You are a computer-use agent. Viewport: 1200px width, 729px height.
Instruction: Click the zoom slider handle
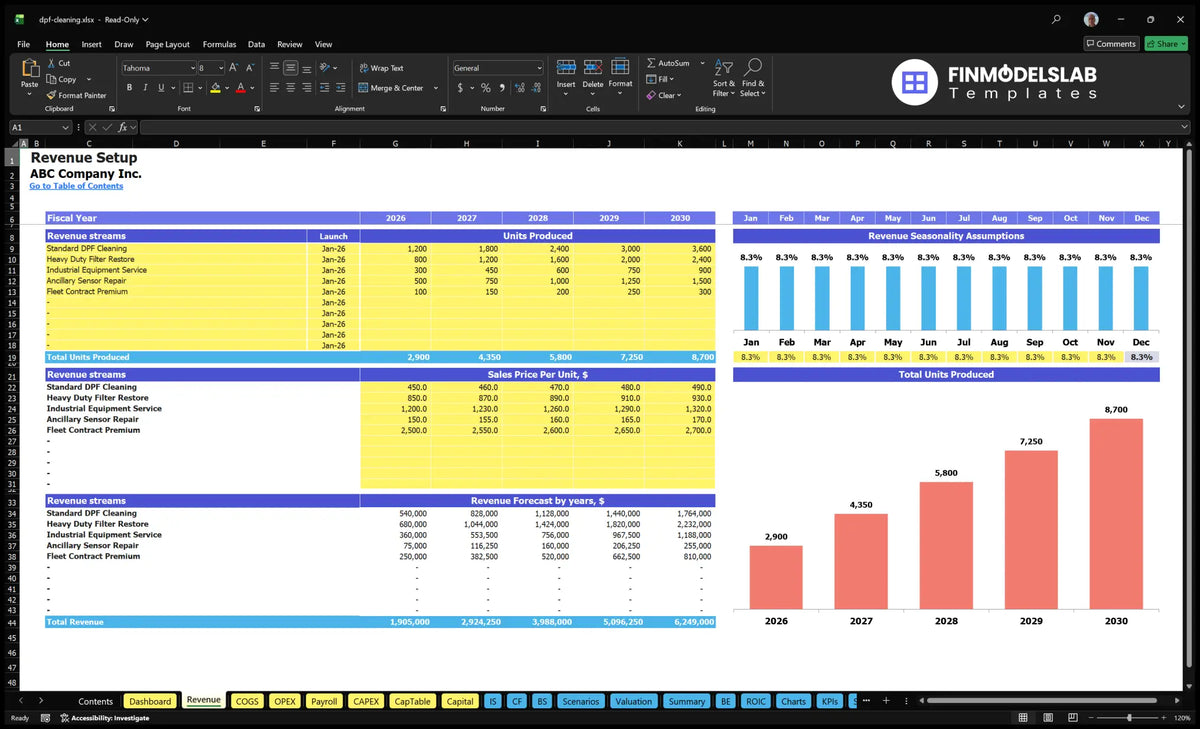coord(1129,718)
